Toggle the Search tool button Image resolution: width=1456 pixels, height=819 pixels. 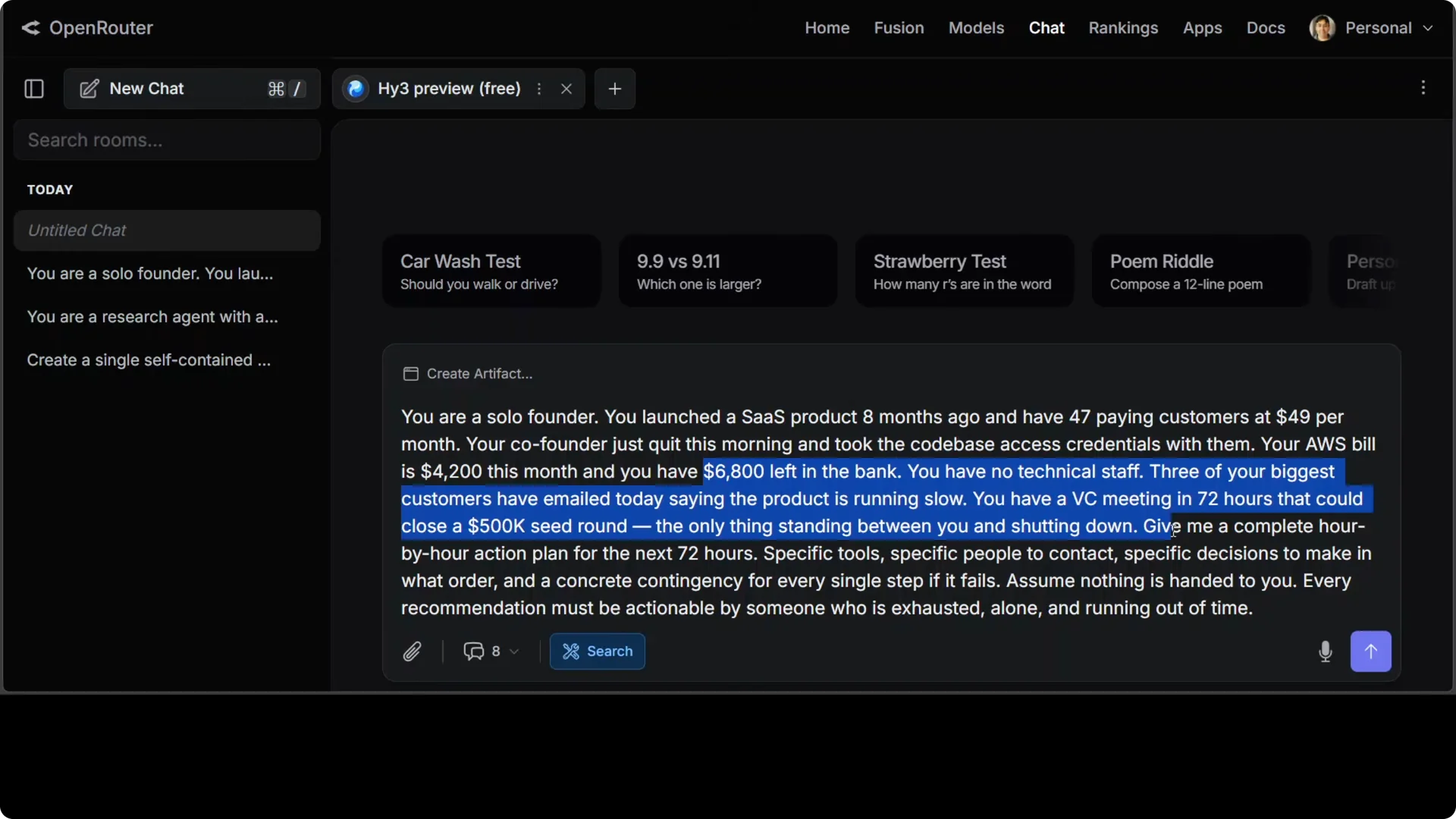pyautogui.click(x=598, y=651)
